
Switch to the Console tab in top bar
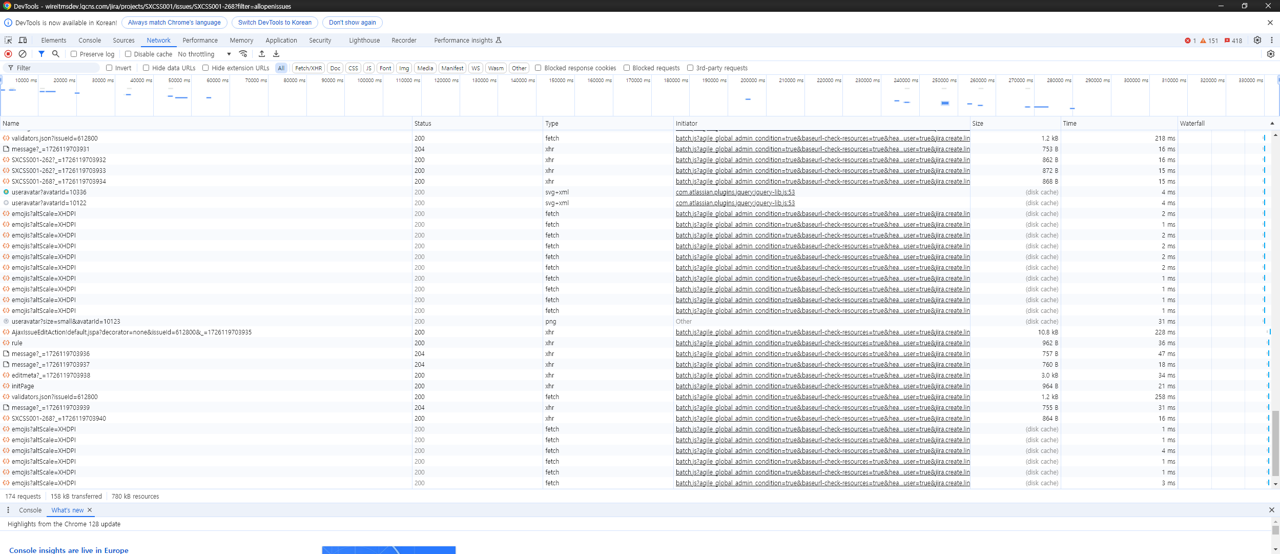(x=90, y=41)
